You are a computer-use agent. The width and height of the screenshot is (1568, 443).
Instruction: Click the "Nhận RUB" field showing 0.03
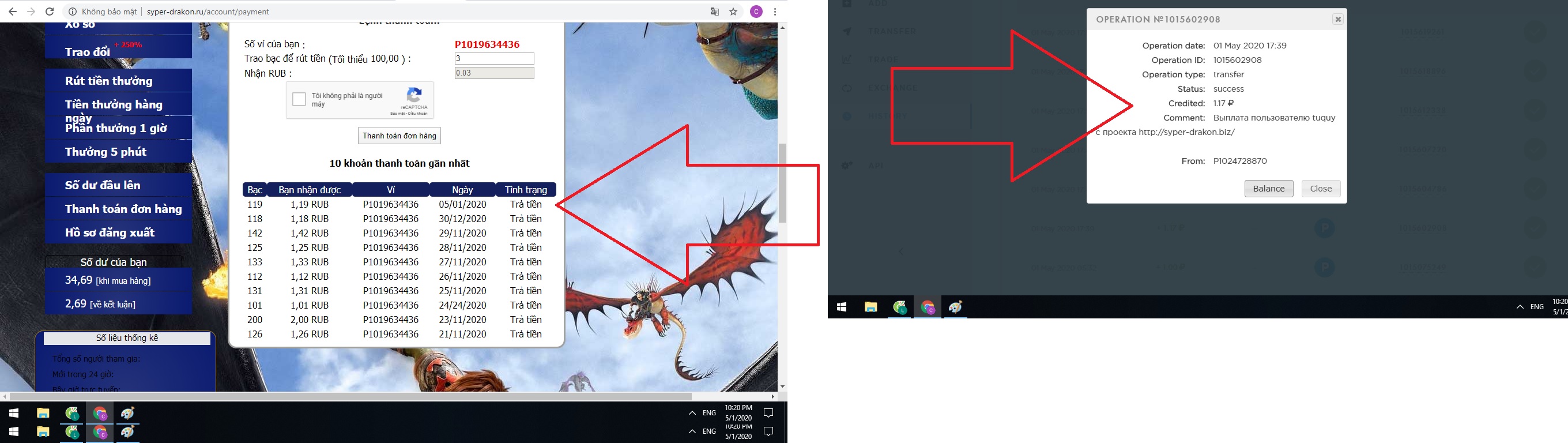(x=494, y=73)
